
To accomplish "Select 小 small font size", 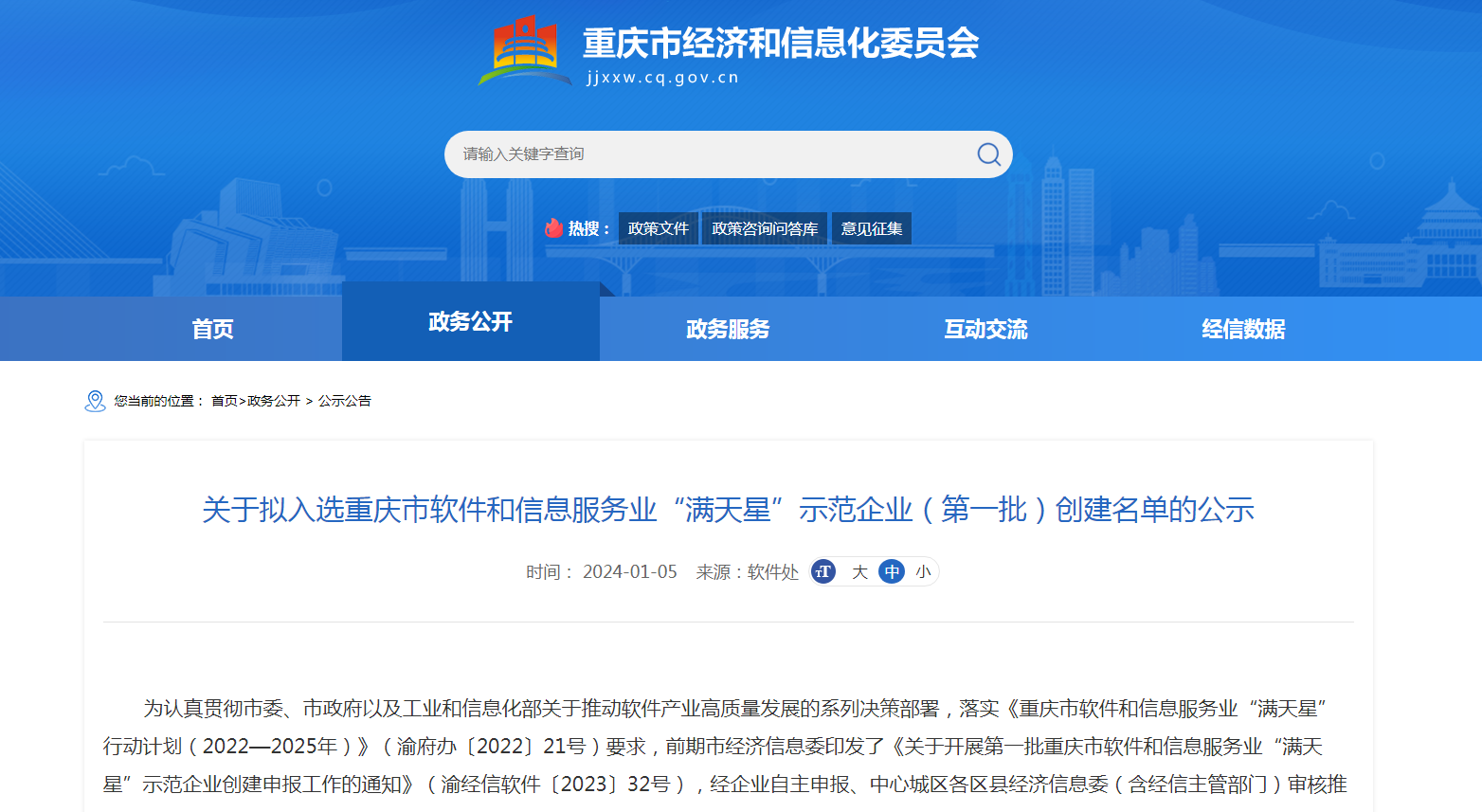I will [921, 571].
